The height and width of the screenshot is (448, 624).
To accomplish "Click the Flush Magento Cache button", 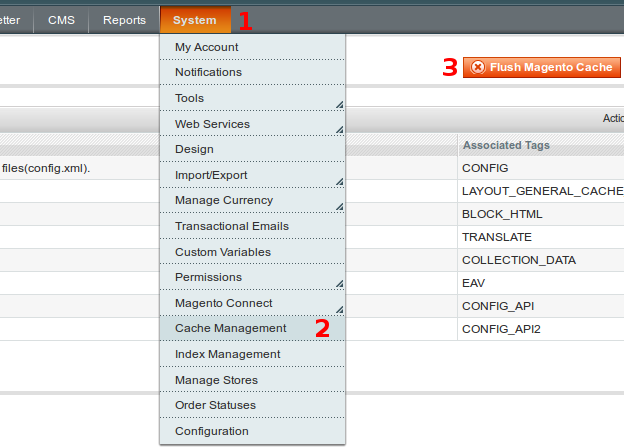I will coord(542,67).
